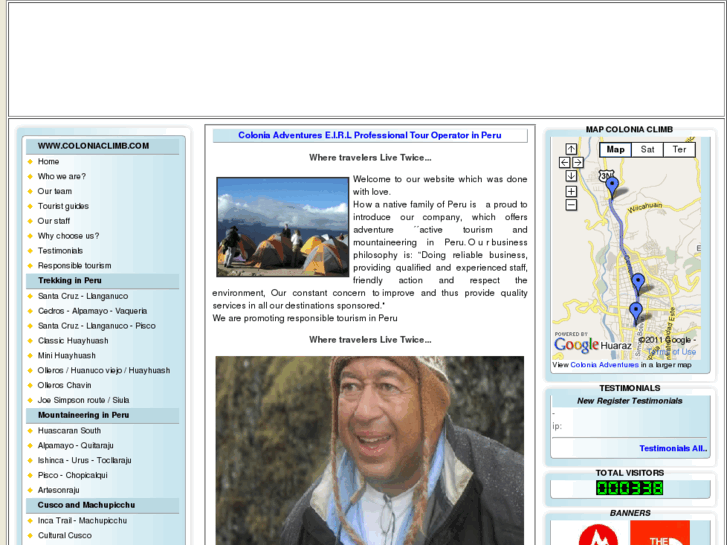Click Colonia Adventures E.I.R.L title link
Viewport: 727px width, 545px height.
[370, 135]
